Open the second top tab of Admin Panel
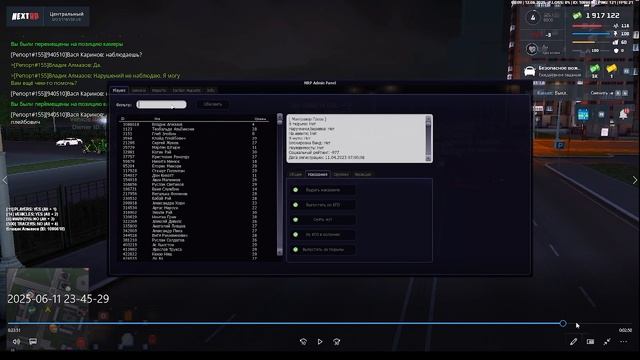 [x=139, y=90]
